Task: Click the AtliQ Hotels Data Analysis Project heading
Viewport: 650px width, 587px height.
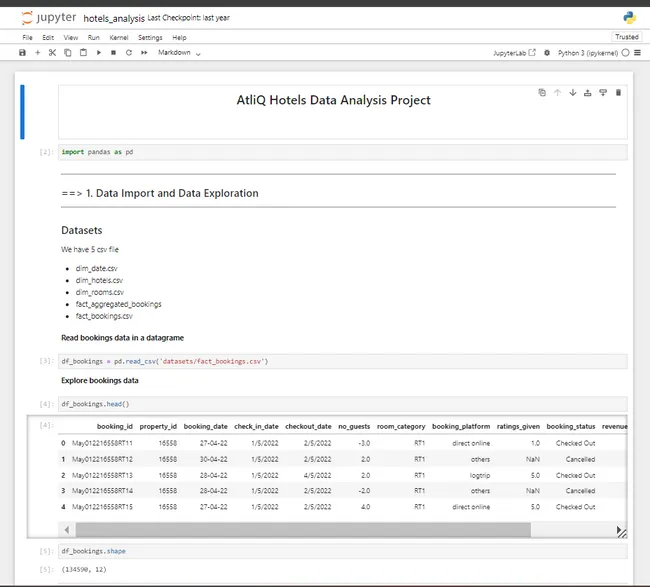Action: tap(333, 100)
